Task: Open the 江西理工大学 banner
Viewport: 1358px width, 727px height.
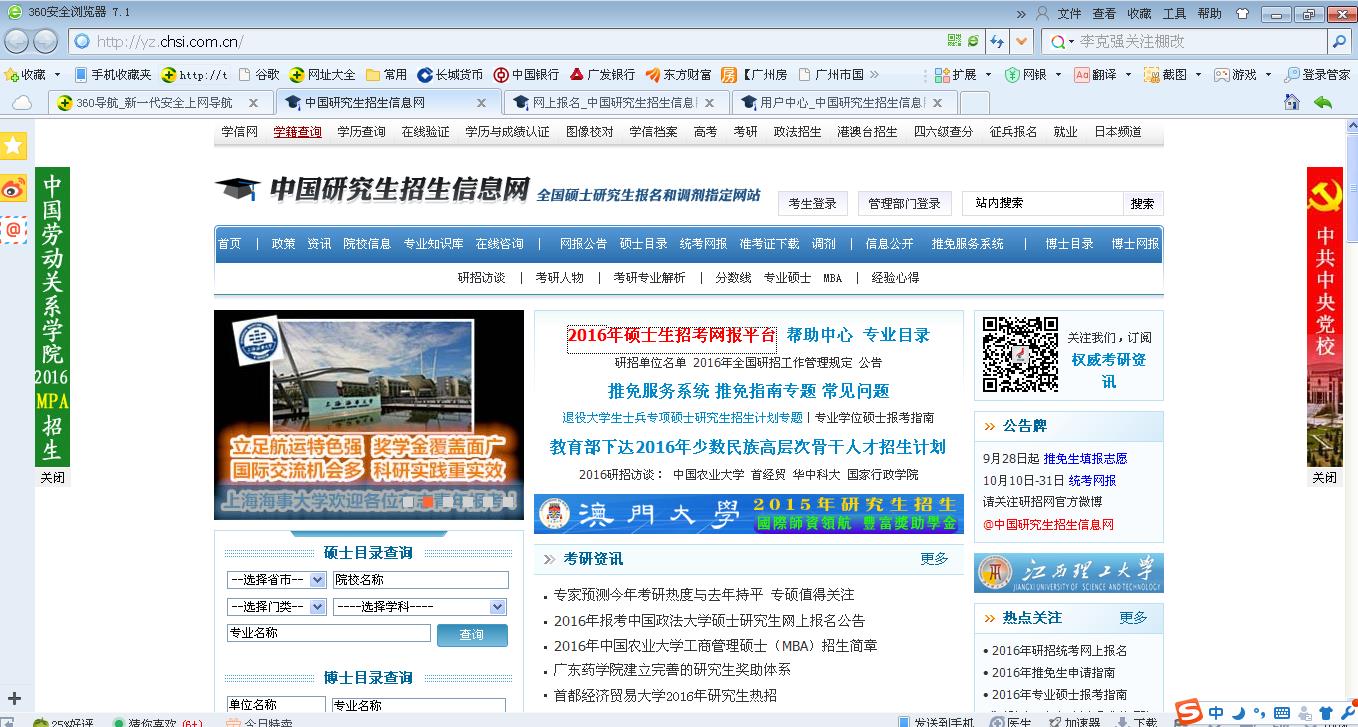Action: [x=1069, y=573]
